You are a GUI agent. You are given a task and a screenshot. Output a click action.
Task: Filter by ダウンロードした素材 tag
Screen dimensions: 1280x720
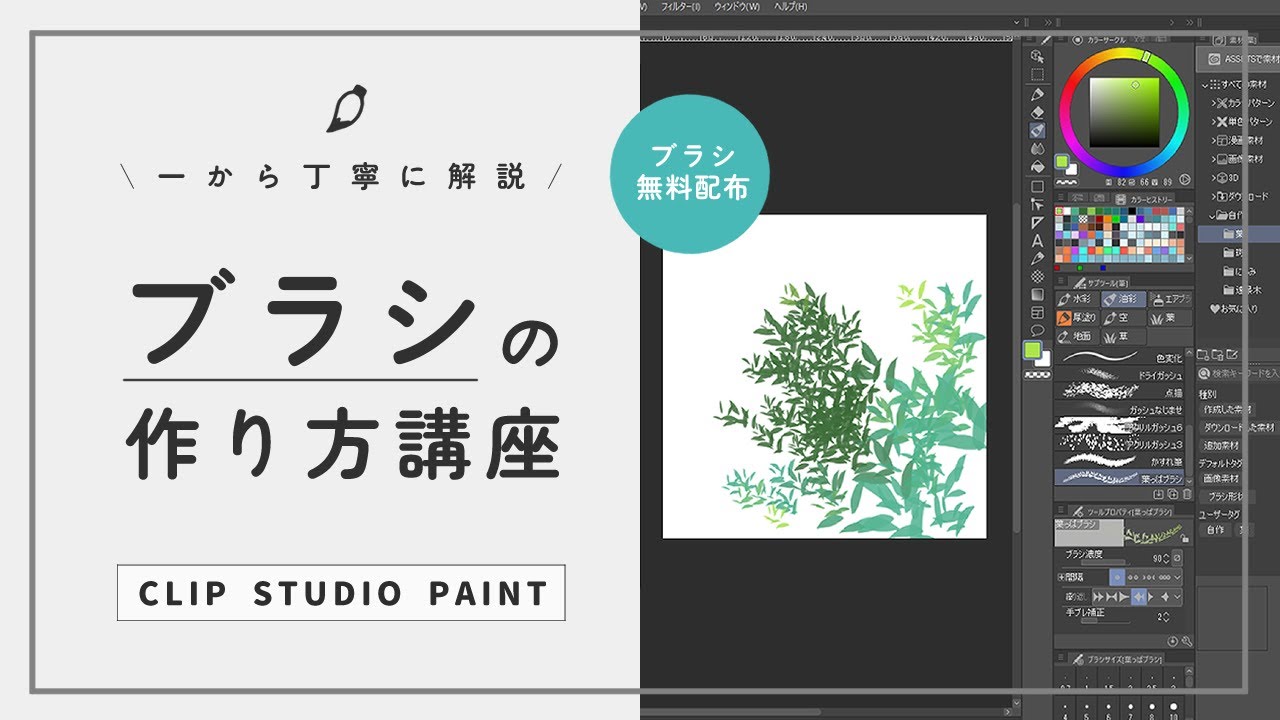coord(1239,427)
